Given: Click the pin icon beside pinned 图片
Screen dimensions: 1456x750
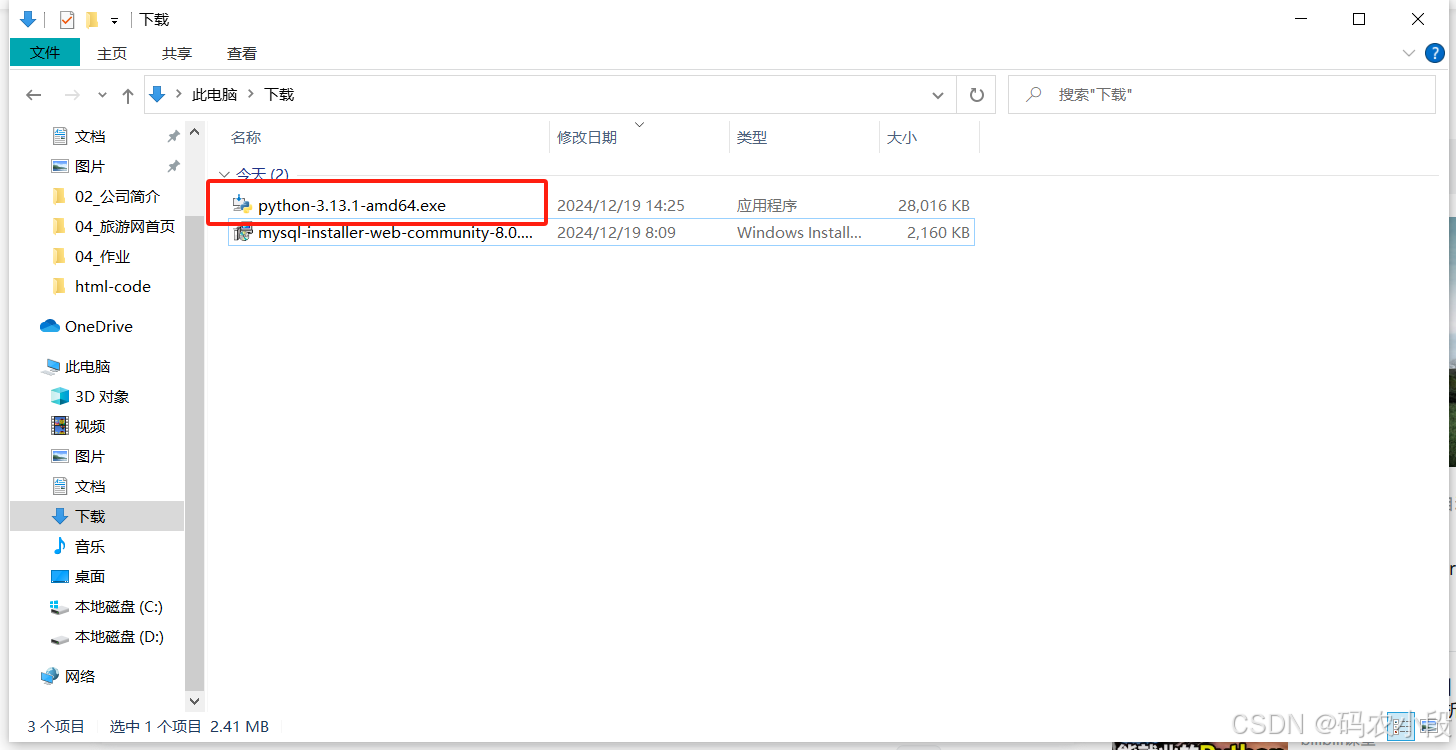Looking at the screenshot, I should coord(173,167).
